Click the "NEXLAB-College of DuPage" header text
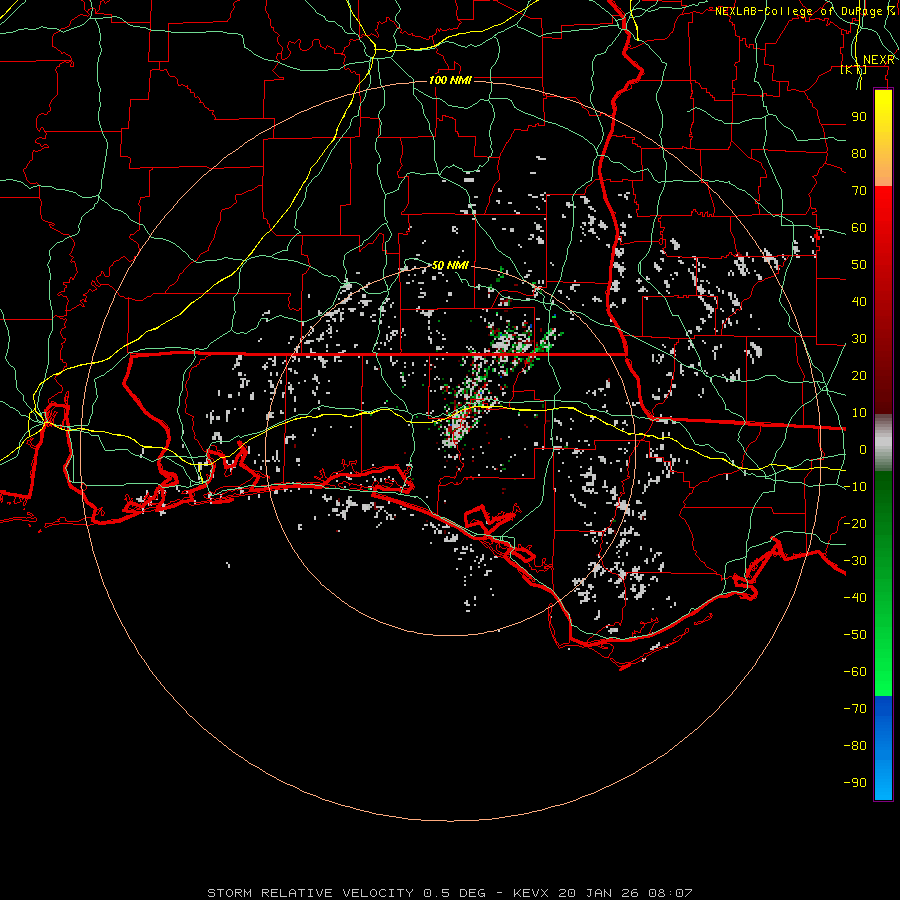 [798, 11]
